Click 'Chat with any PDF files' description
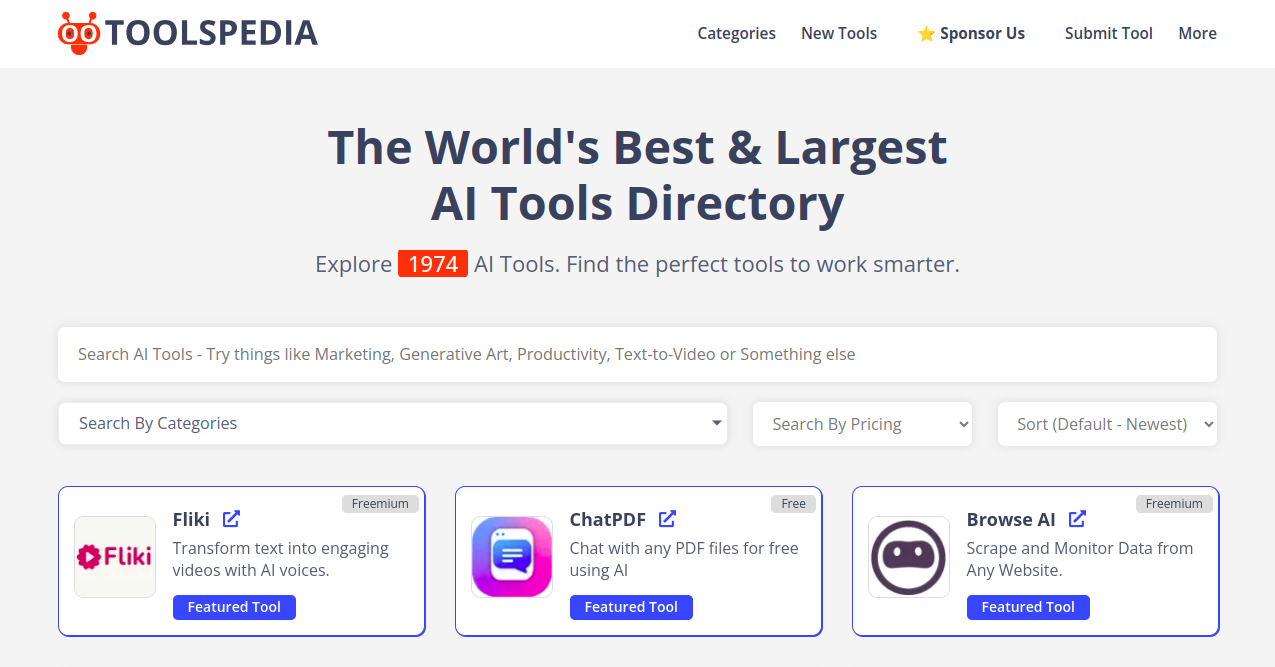This screenshot has height=667, width=1275. coord(684,559)
